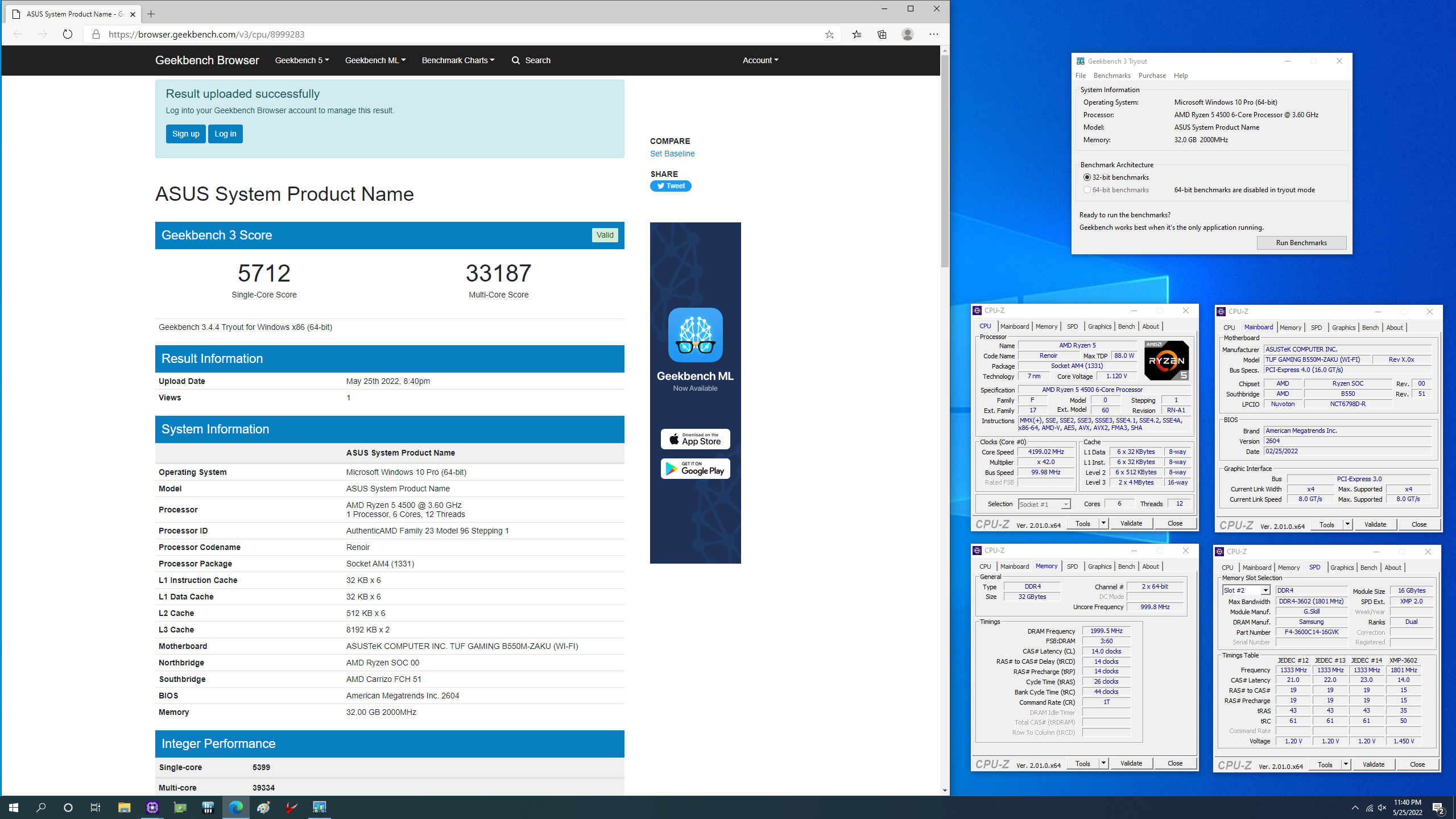Click the Geekbench ML brain logo
1456x819 pixels.
point(695,335)
